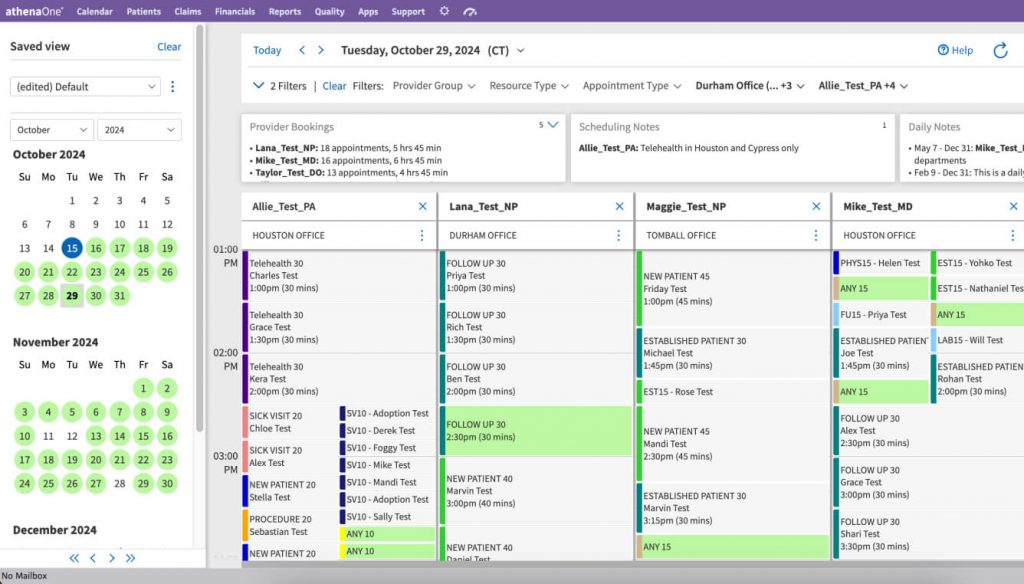Viewport: 1024px width, 584px height.
Task: Select October 15 on the mini calendar
Action: click(71, 247)
